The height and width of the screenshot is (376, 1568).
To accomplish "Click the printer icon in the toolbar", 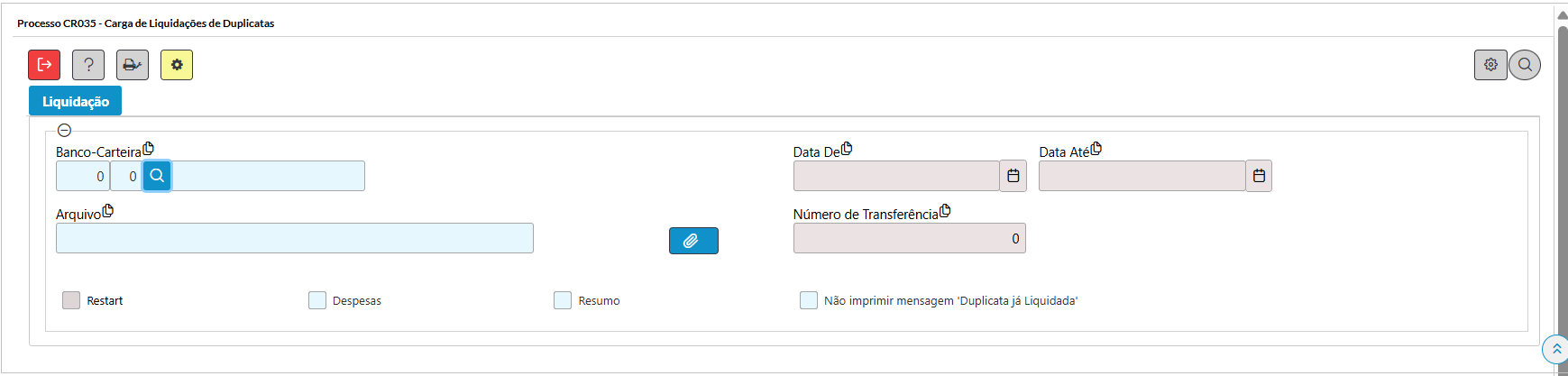I will pos(133,65).
